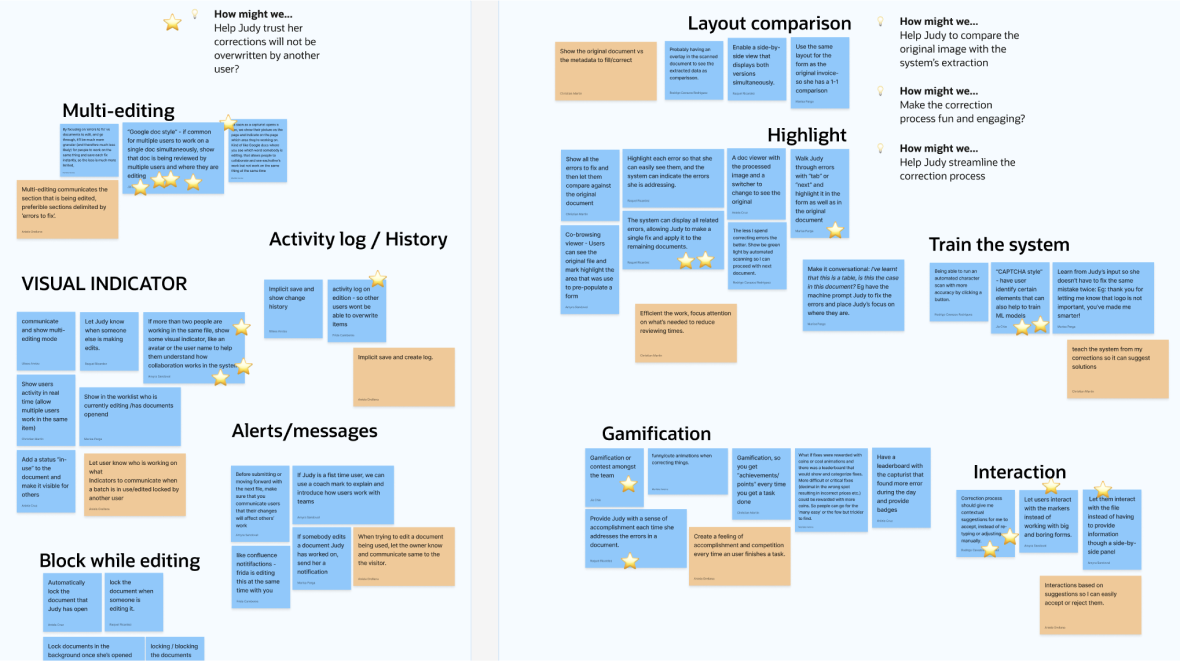Click the star on the 'Walk Judy through errors' note

[x=835, y=230]
